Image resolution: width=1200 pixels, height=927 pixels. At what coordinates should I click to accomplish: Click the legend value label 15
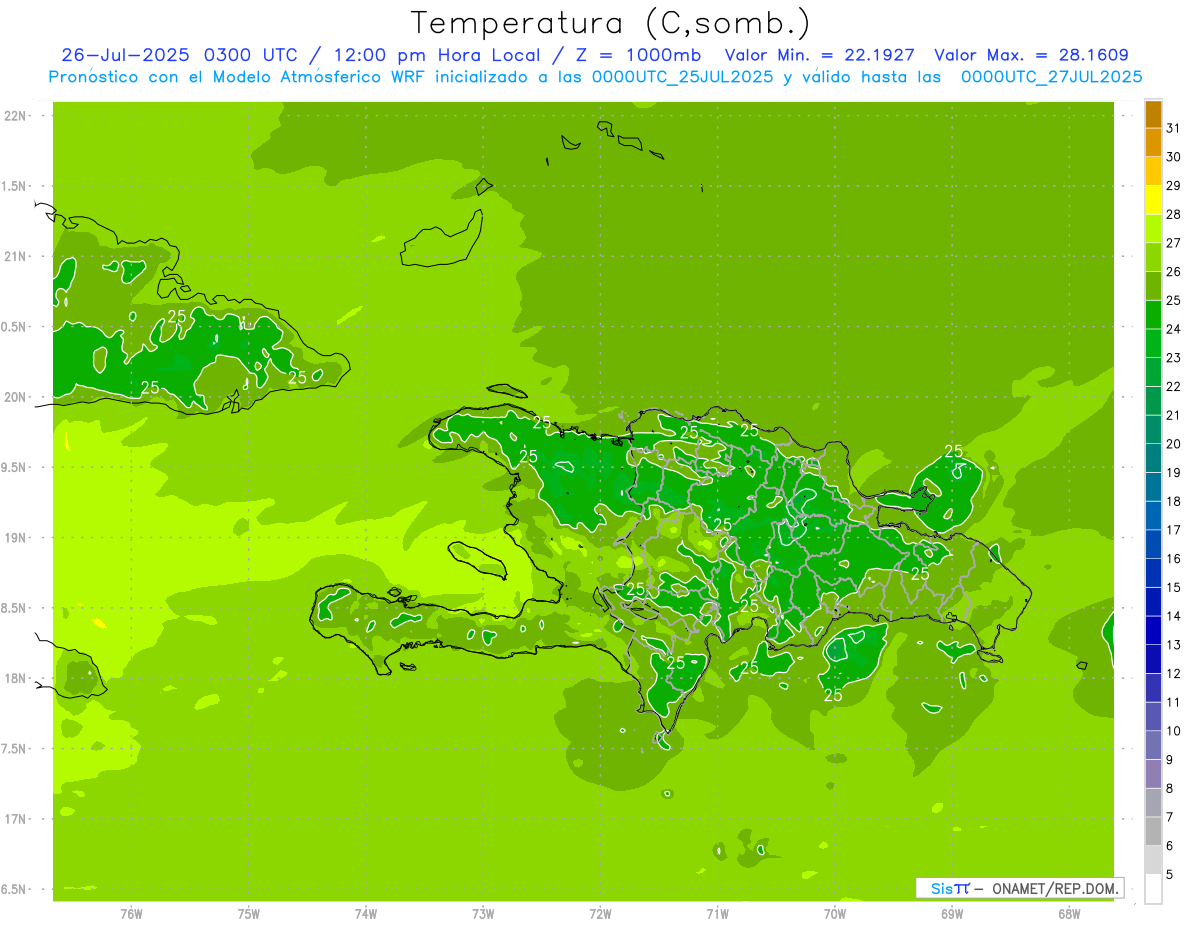tap(1174, 587)
